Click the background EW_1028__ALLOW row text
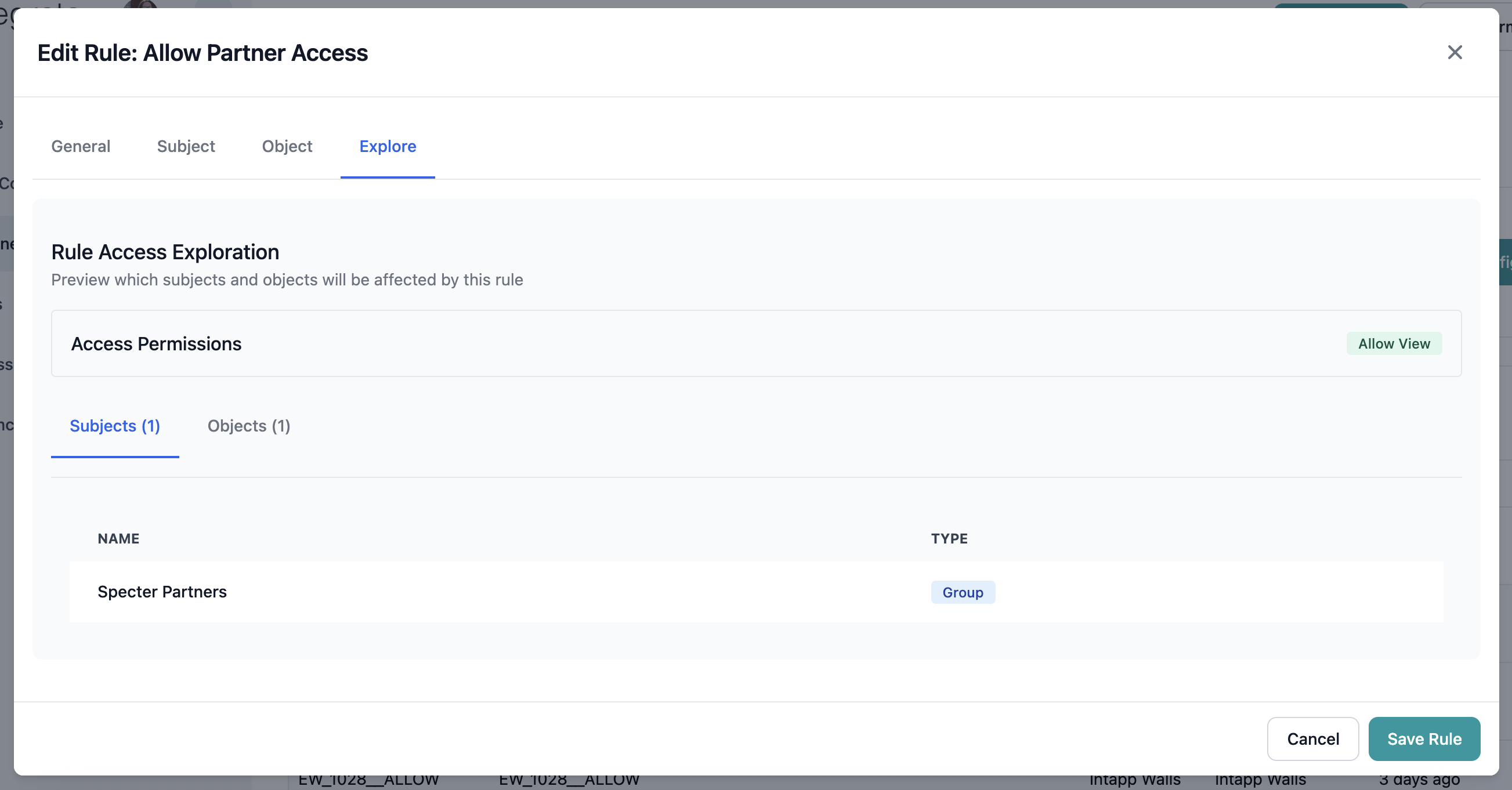The image size is (1512, 790). [368, 781]
